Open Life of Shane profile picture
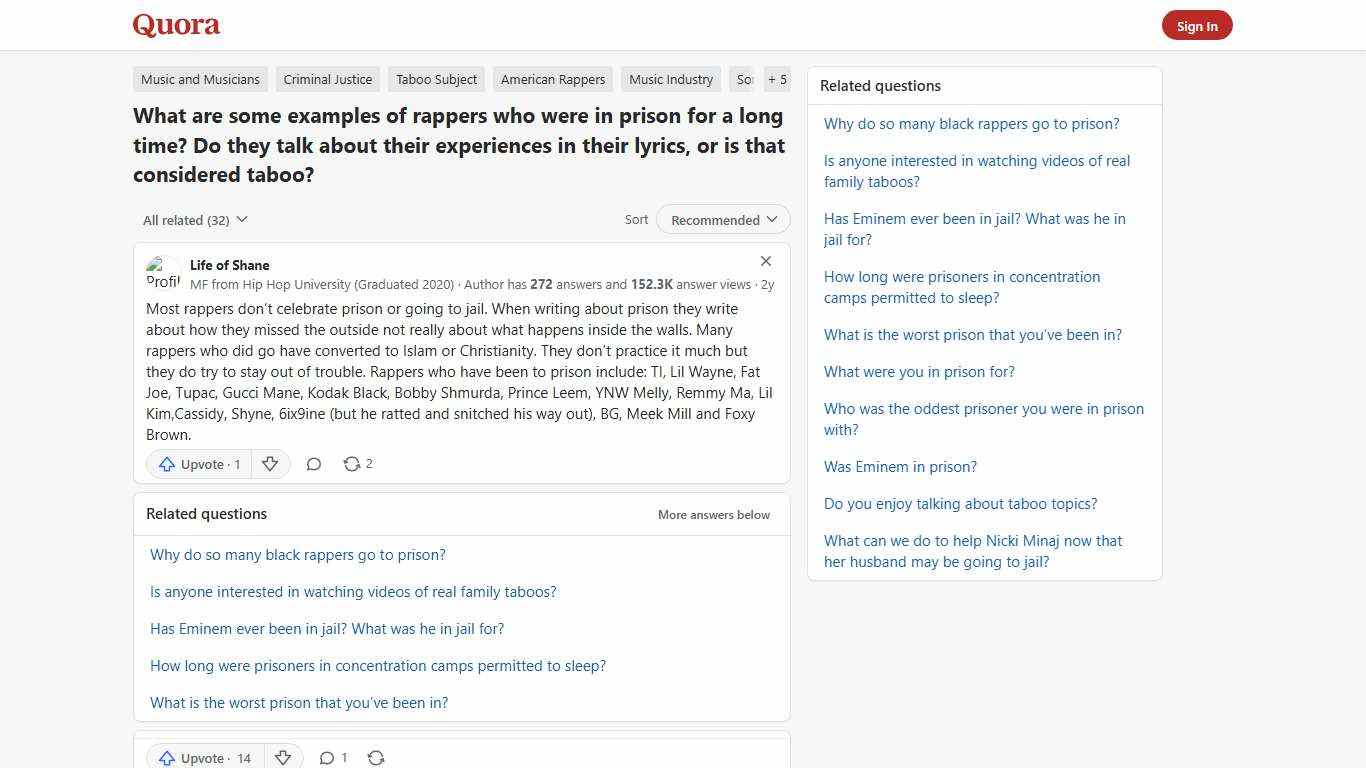1366x768 pixels. 163,272
